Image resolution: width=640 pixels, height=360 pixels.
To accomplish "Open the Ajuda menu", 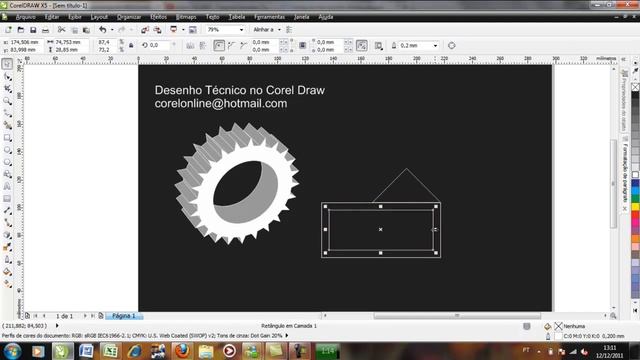I will [326, 17].
